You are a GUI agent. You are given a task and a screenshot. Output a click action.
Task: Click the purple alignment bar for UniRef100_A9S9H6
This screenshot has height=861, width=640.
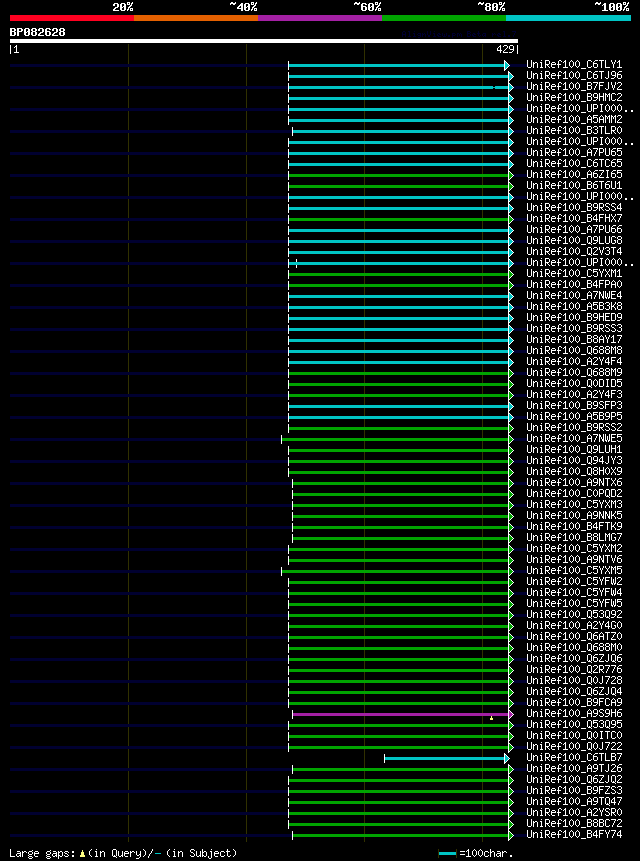click(x=401, y=714)
